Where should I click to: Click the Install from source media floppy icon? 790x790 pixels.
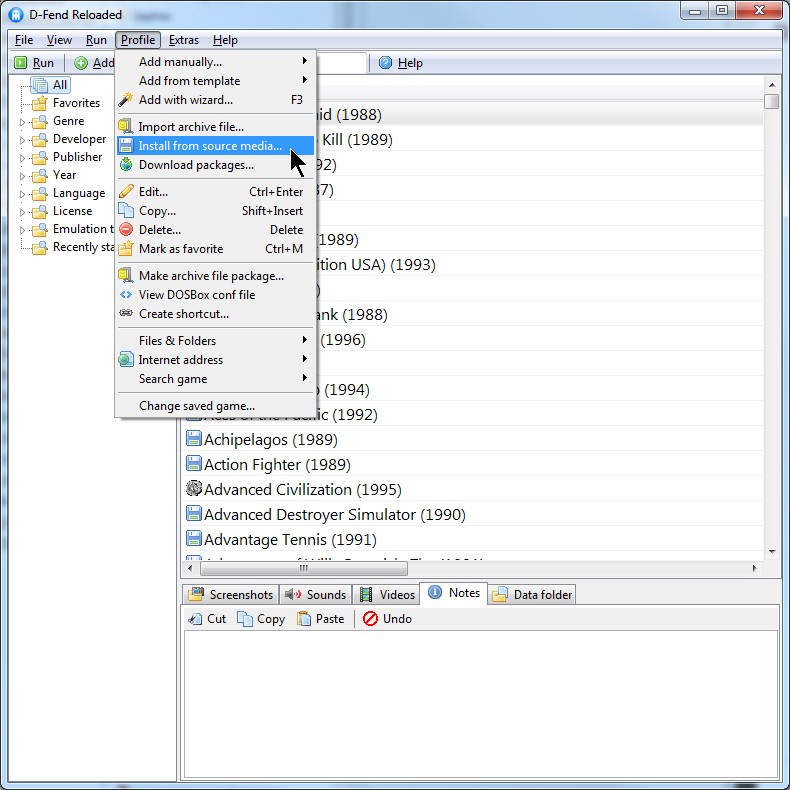click(126, 146)
